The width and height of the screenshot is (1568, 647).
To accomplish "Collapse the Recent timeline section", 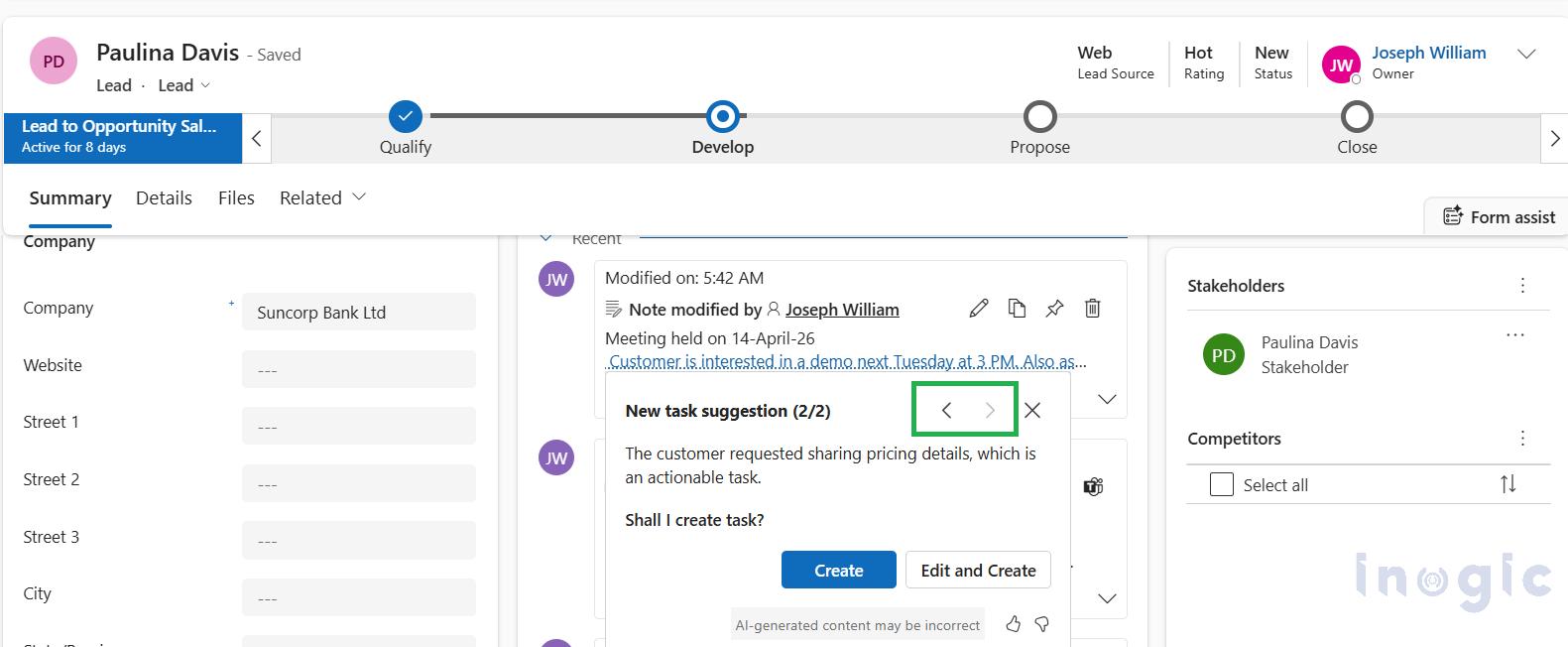I will click(x=545, y=238).
